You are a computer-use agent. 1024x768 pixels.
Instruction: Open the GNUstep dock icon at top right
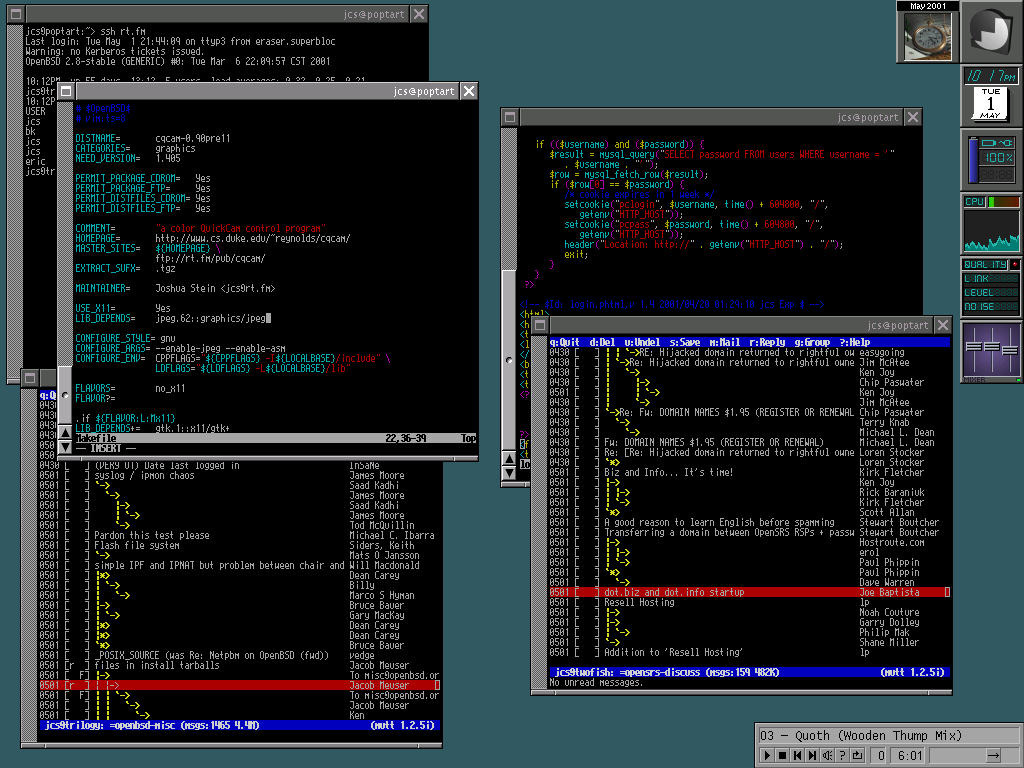992,32
